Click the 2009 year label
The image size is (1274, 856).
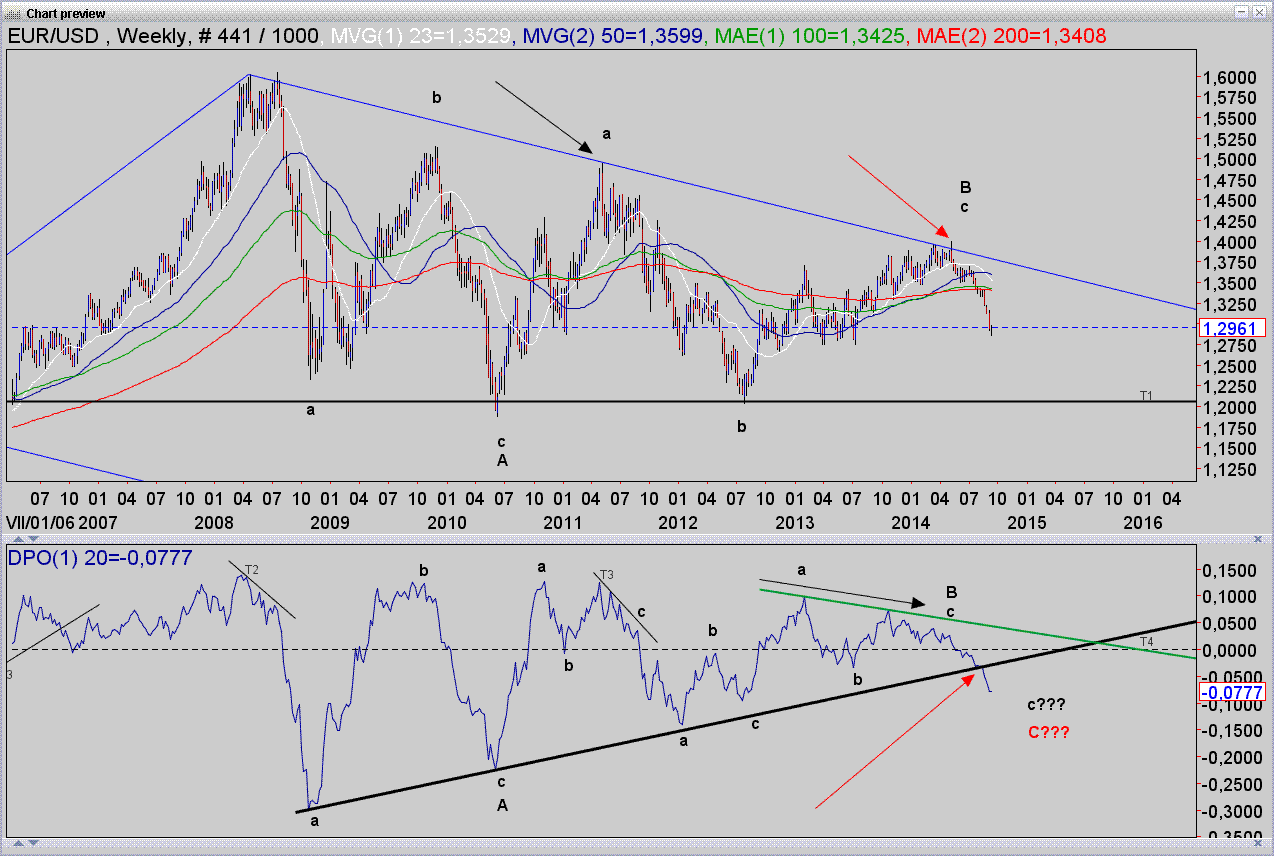click(x=329, y=523)
